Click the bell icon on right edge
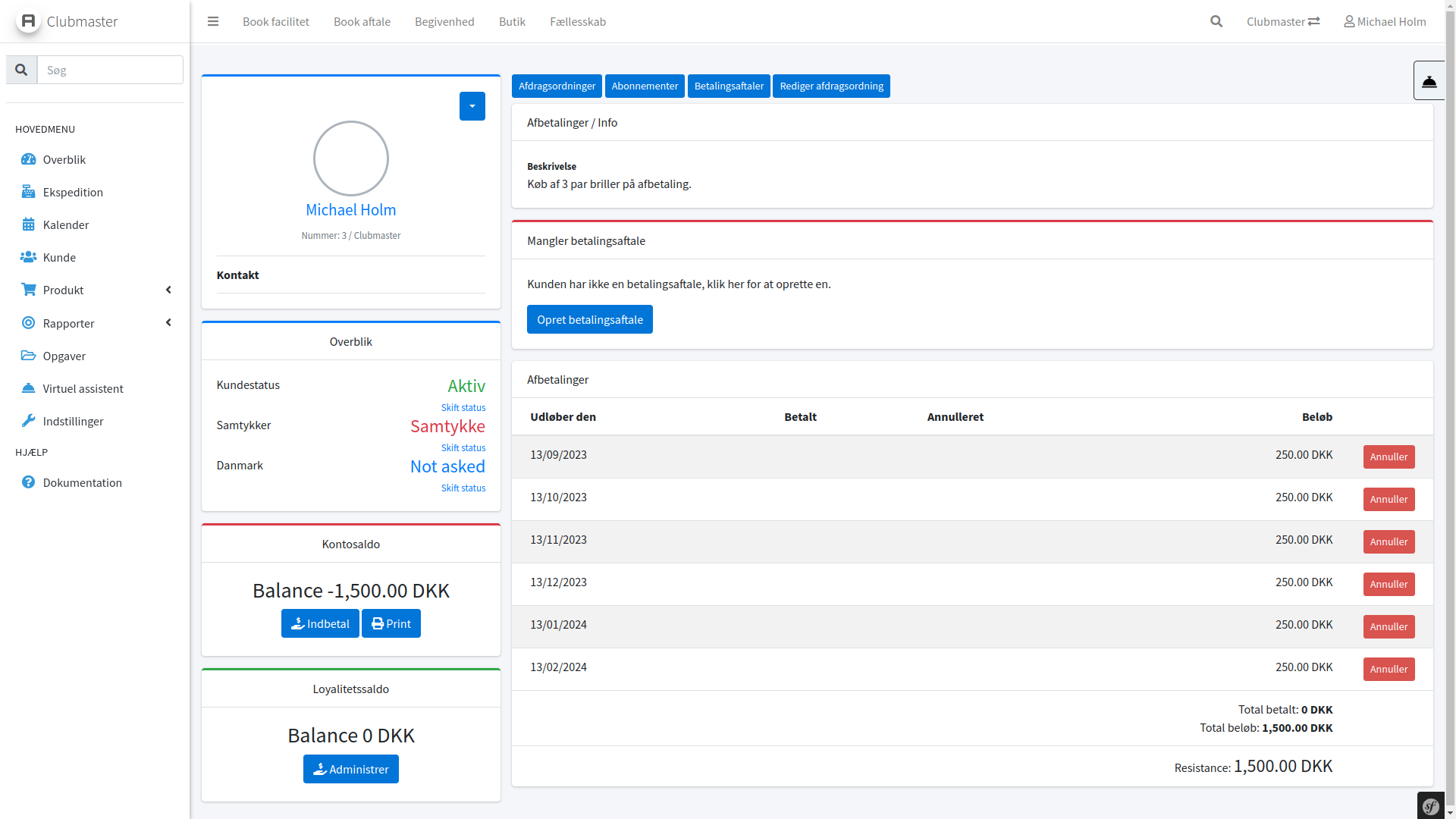This screenshot has width=1456, height=819. pos(1429,80)
